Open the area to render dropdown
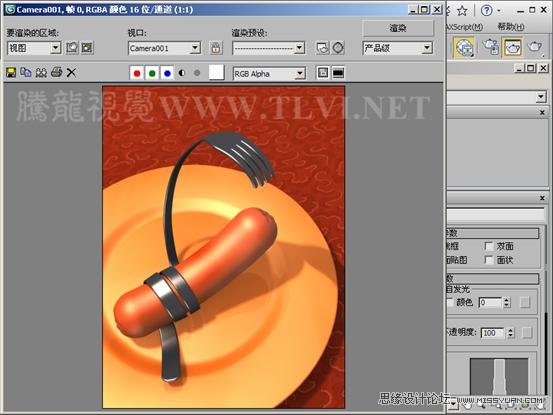Screen dimensions: 553x415 (x=34, y=48)
